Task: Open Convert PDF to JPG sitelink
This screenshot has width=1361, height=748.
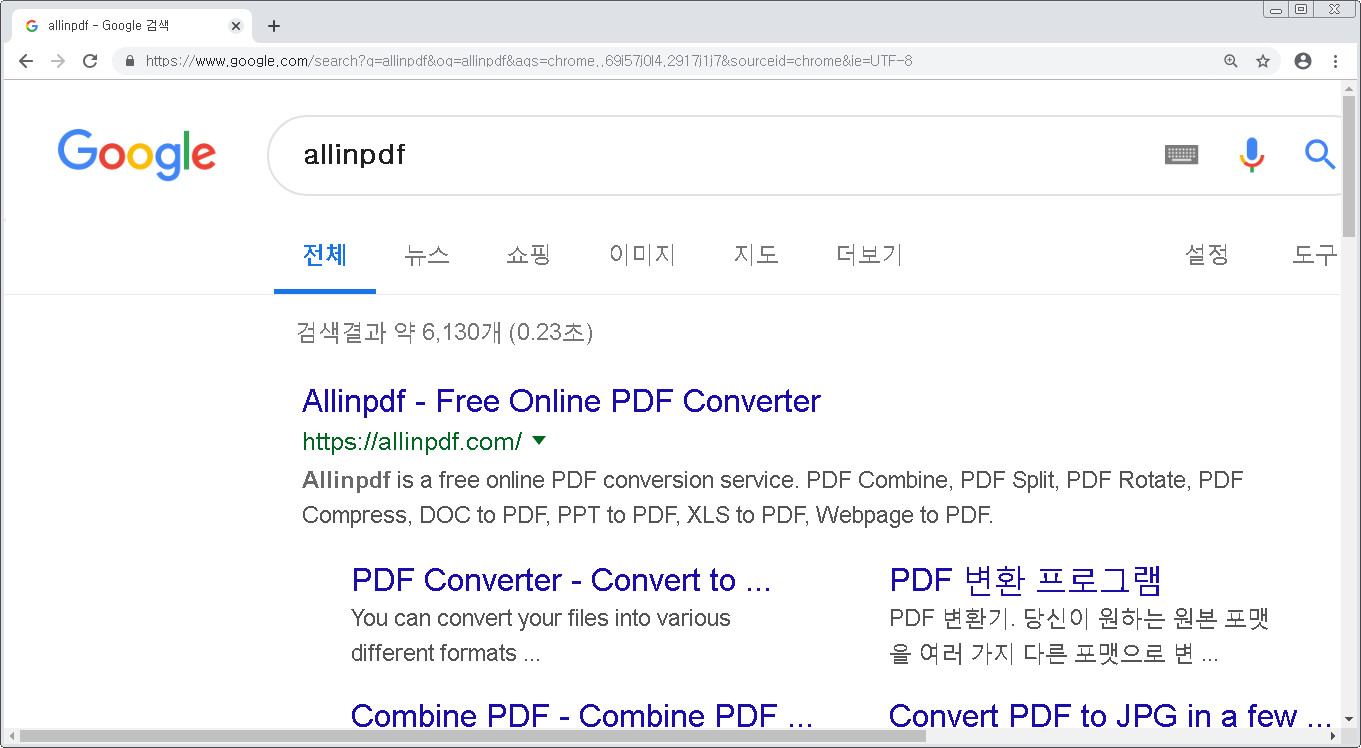Action: (1110, 716)
